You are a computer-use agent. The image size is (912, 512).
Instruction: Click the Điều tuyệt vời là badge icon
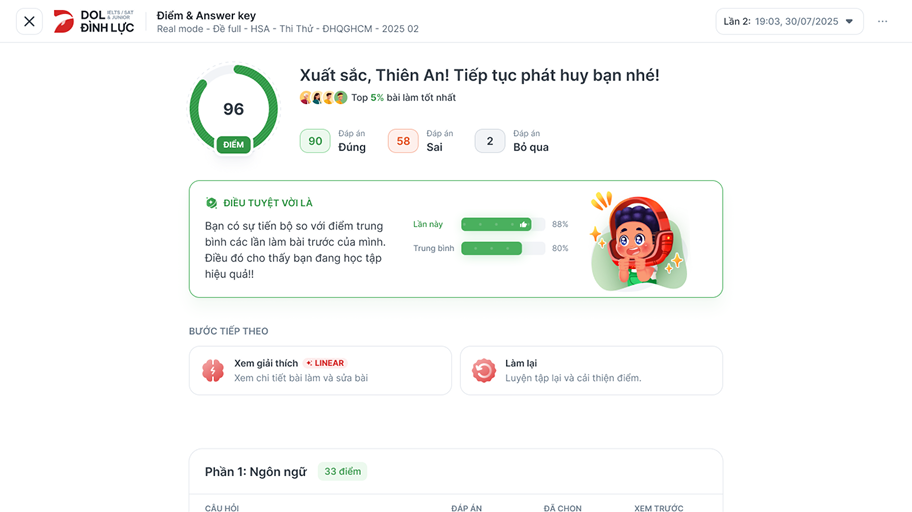point(211,203)
